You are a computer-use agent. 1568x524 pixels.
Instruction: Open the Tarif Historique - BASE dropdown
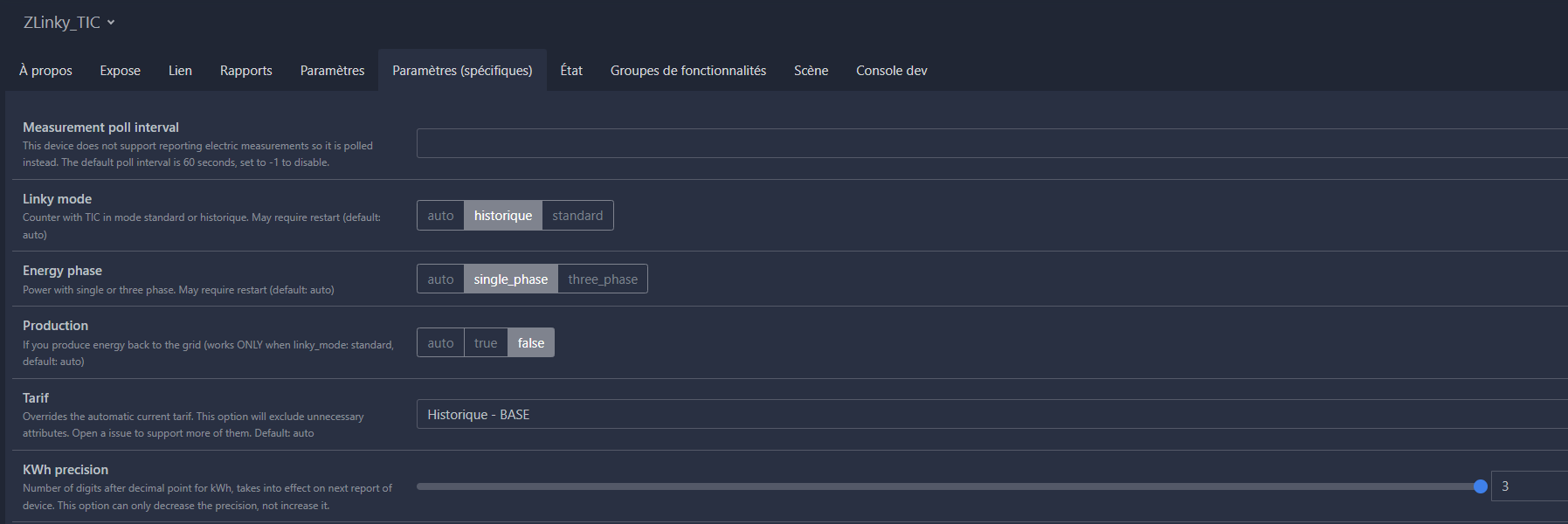coord(992,414)
